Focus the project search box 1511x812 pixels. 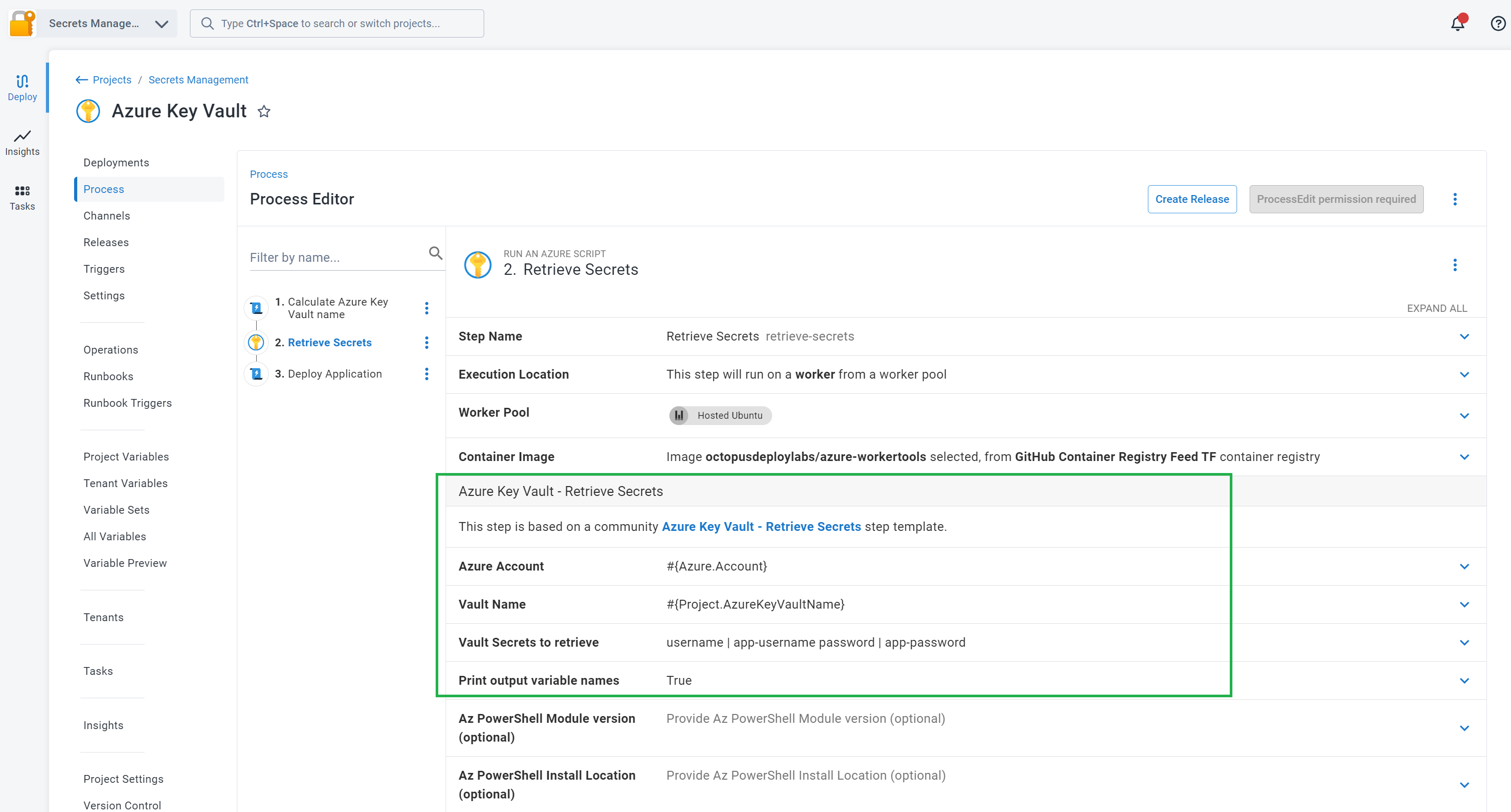tap(337, 23)
